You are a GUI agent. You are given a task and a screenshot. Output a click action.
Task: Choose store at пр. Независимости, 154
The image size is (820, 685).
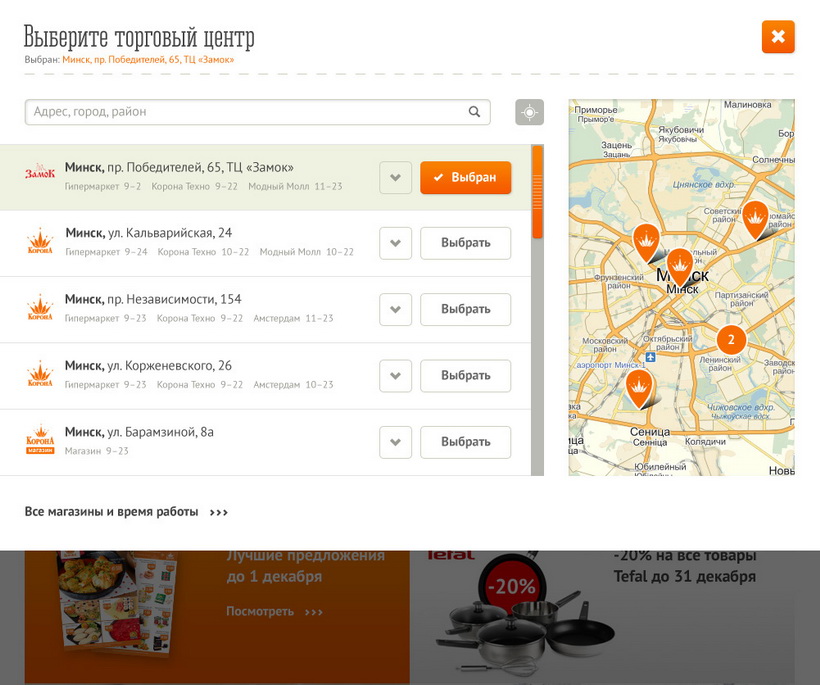[465, 310]
